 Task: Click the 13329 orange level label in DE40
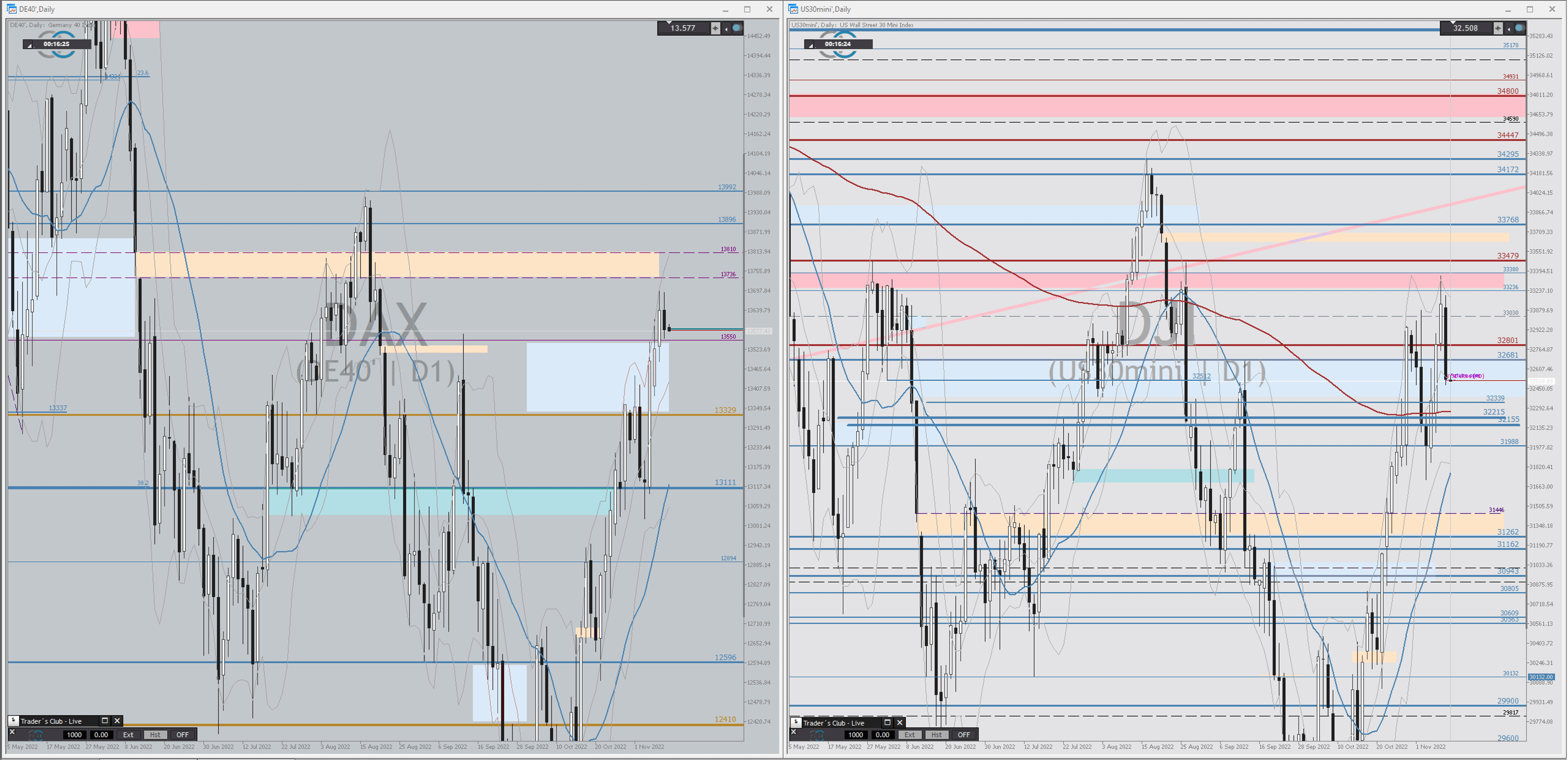tap(725, 410)
